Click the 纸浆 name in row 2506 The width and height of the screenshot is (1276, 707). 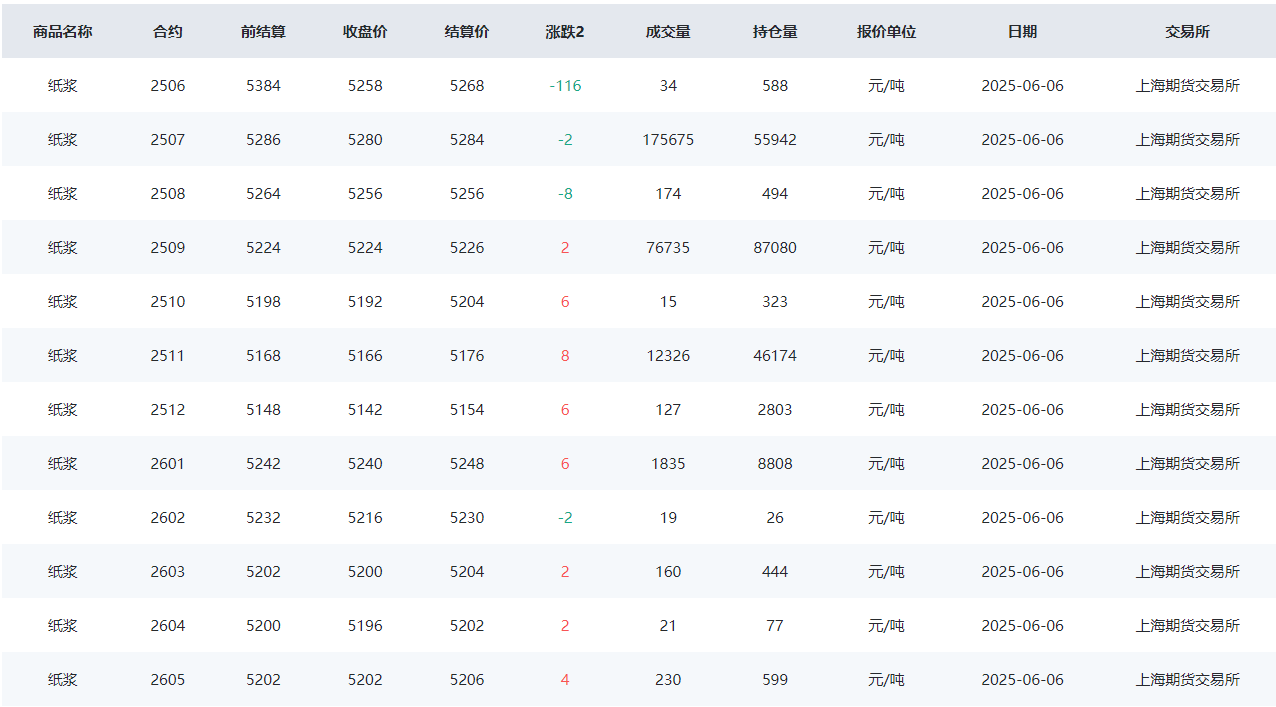(63, 86)
